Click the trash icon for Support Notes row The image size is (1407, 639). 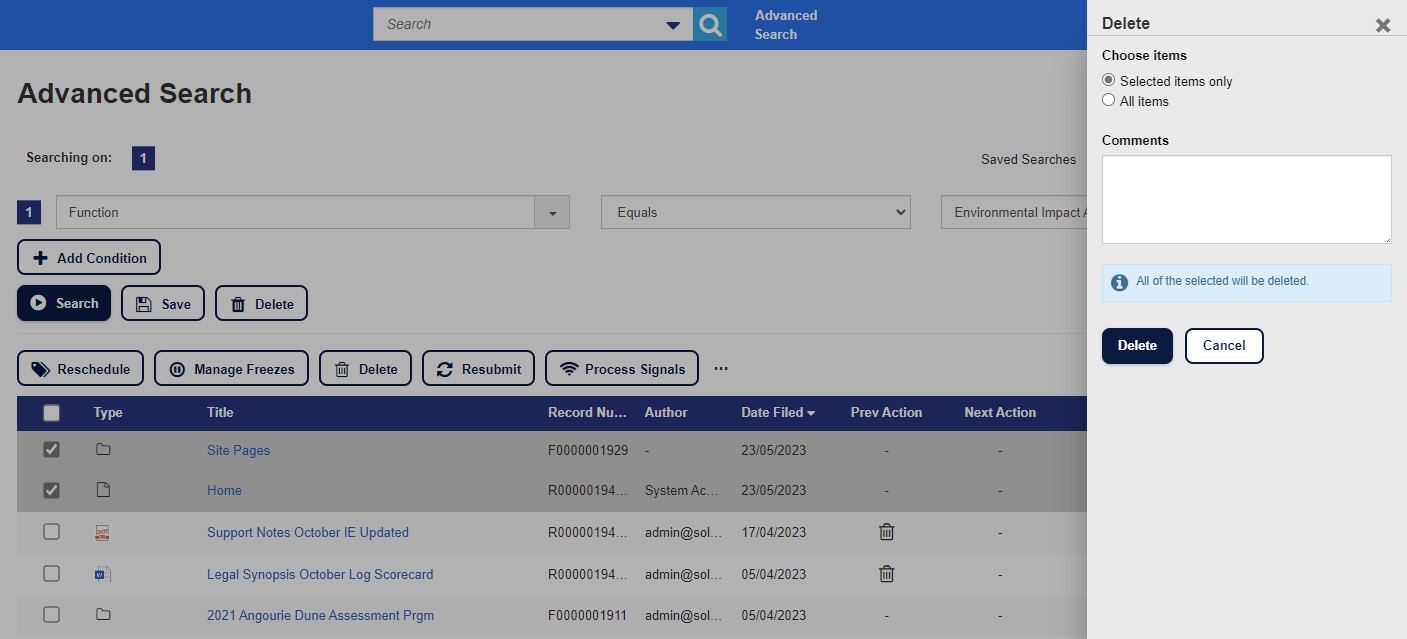tap(886, 532)
